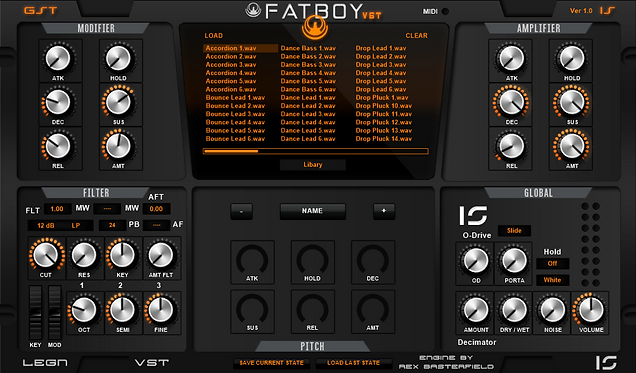636x373 pixels.
Task: Click the Pitch ATK knob
Action: 252,259
